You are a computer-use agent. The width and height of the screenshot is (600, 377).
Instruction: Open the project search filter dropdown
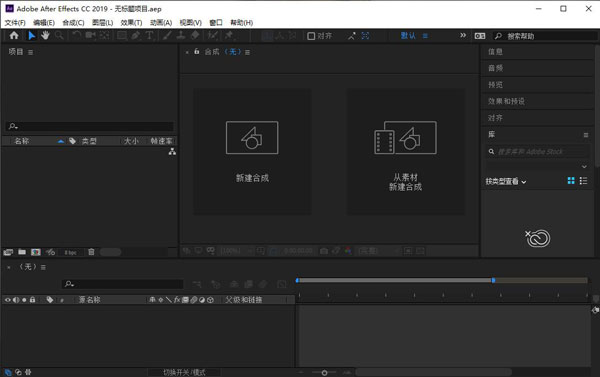click(13, 126)
